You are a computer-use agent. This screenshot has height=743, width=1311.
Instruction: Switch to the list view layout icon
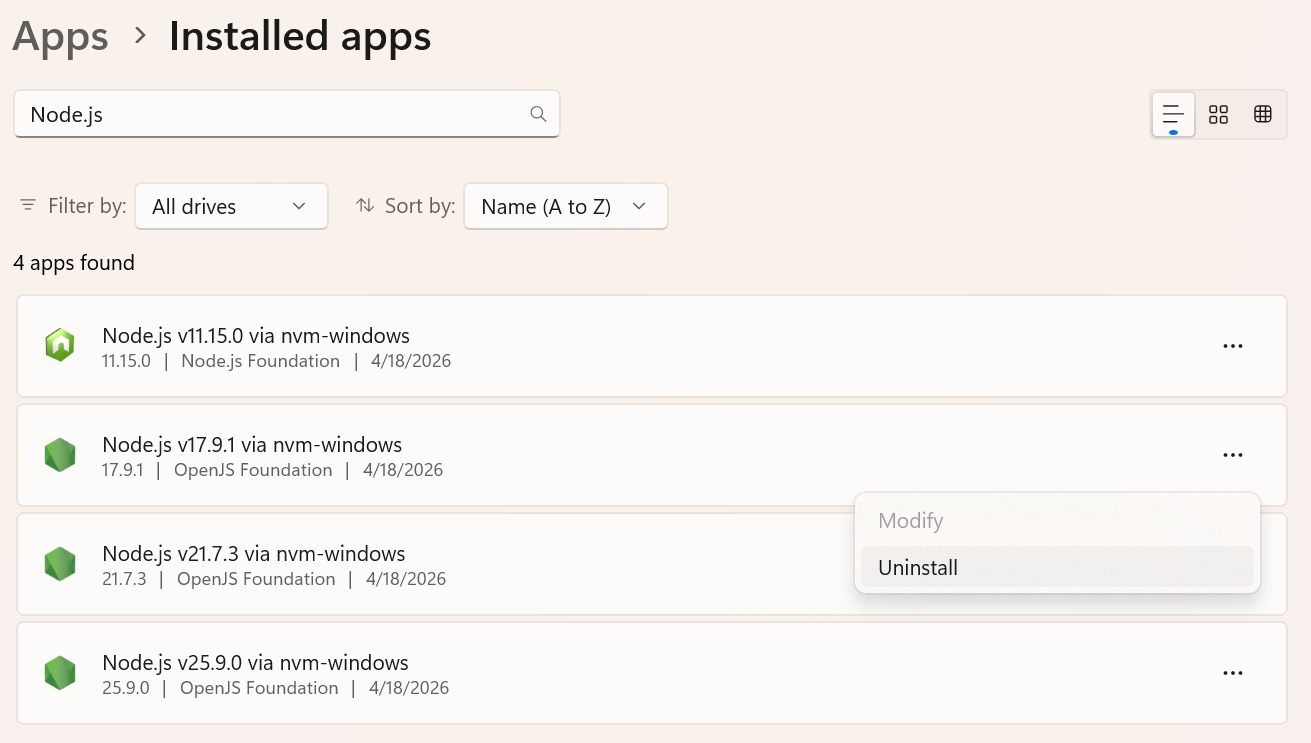(1173, 114)
